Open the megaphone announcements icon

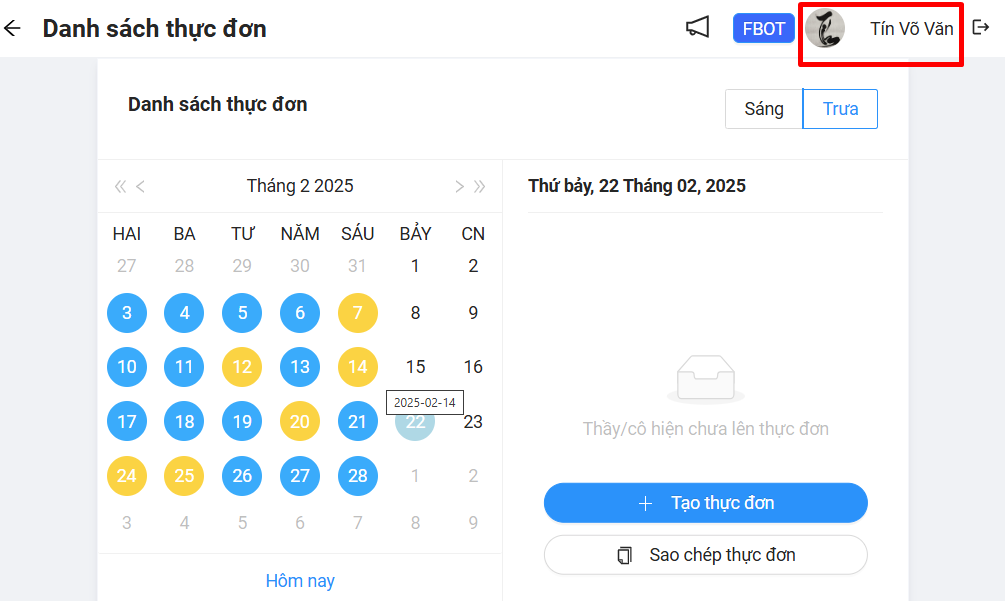pyautogui.click(x=697, y=28)
